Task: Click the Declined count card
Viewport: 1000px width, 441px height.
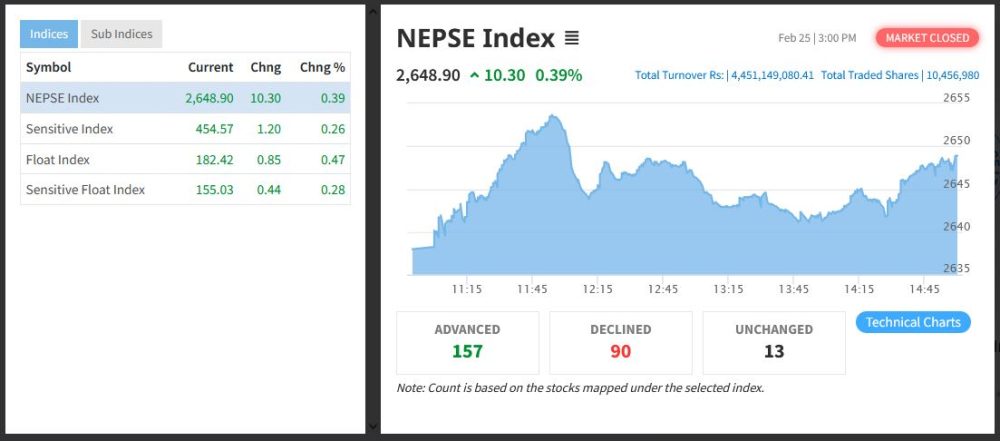Action: 620,342
